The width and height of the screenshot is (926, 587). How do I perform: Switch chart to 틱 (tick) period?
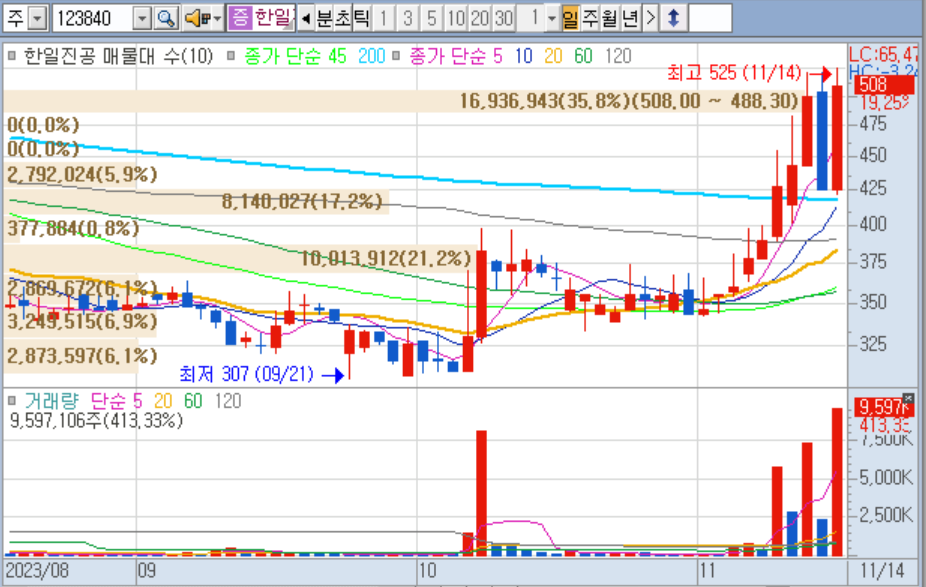[361, 18]
